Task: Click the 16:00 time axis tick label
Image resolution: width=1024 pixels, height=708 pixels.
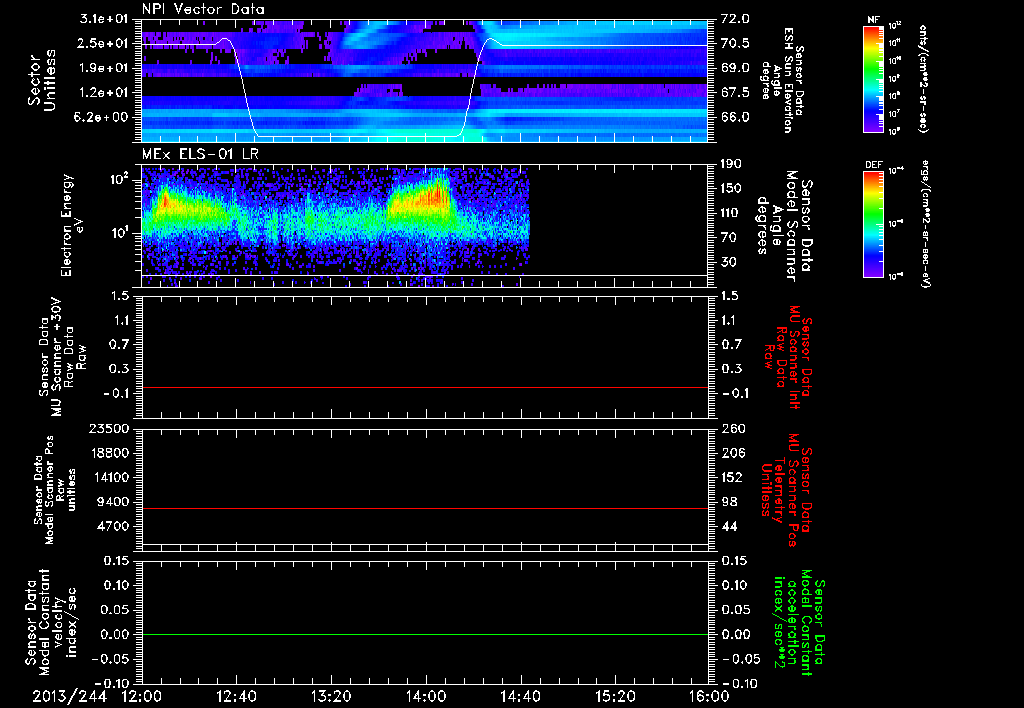Action: point(708,696)
